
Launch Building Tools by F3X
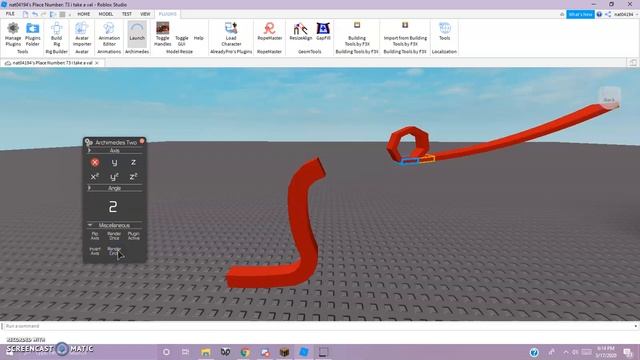(357, 34)
